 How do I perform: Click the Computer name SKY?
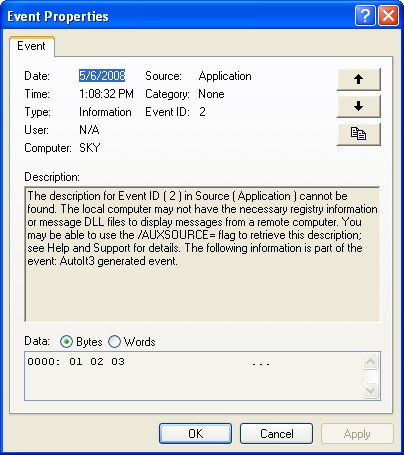(90, 148)
